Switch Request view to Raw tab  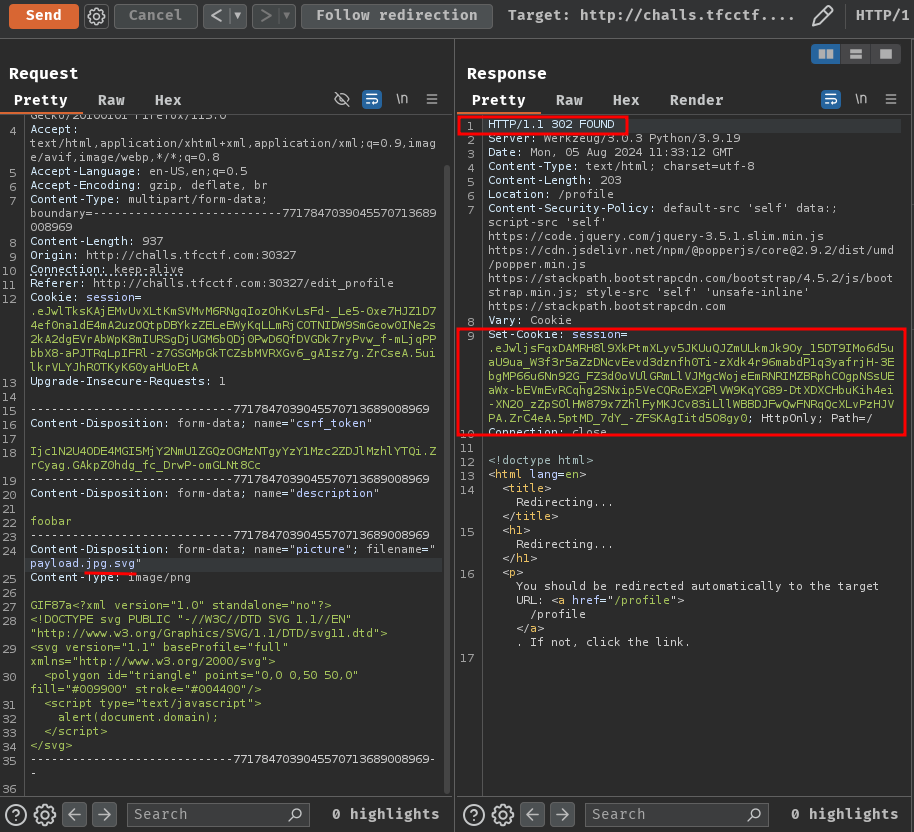pos(111,100)
